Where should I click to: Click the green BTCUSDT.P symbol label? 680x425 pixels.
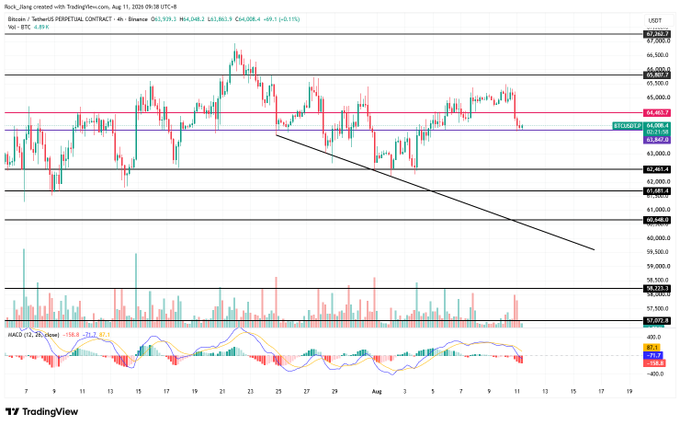(627, 126)
